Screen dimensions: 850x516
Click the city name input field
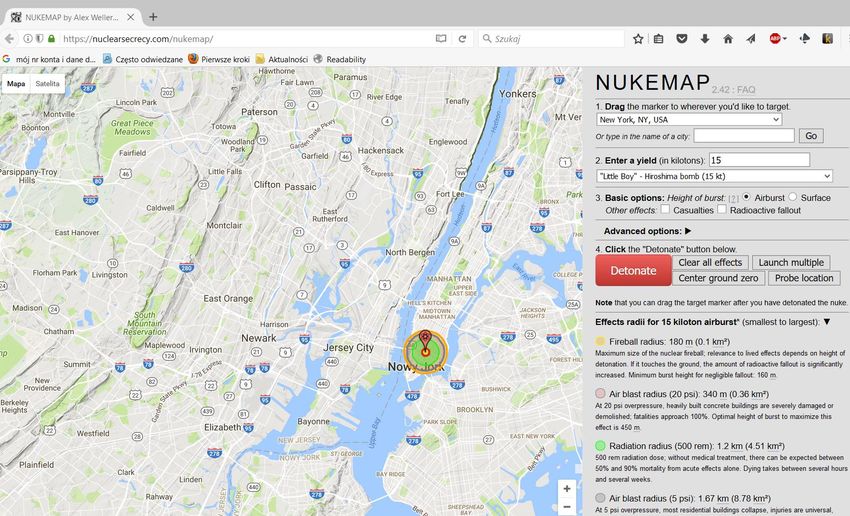[744, 136]
